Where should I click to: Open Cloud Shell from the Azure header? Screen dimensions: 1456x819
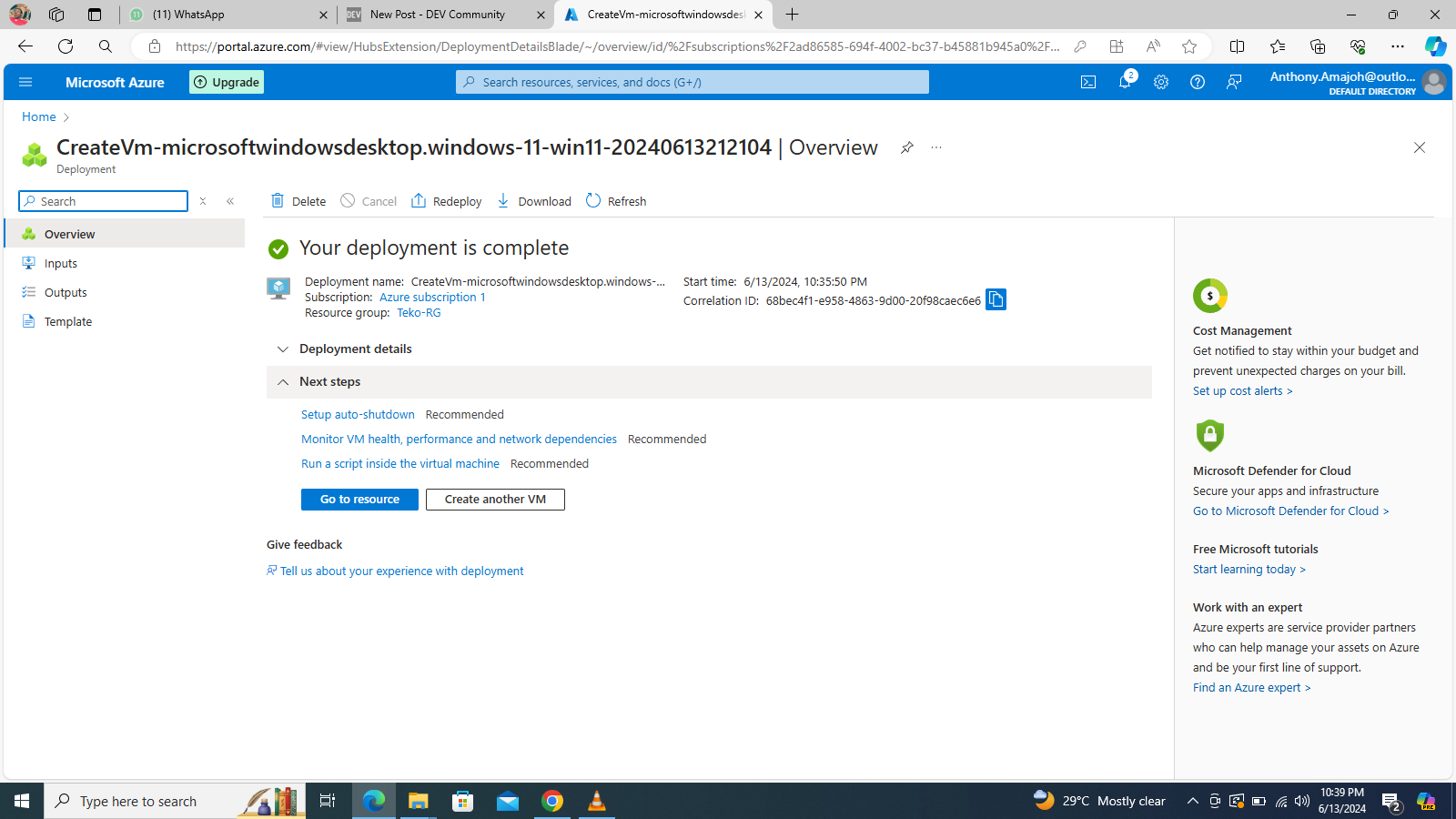pos(1088,82)
